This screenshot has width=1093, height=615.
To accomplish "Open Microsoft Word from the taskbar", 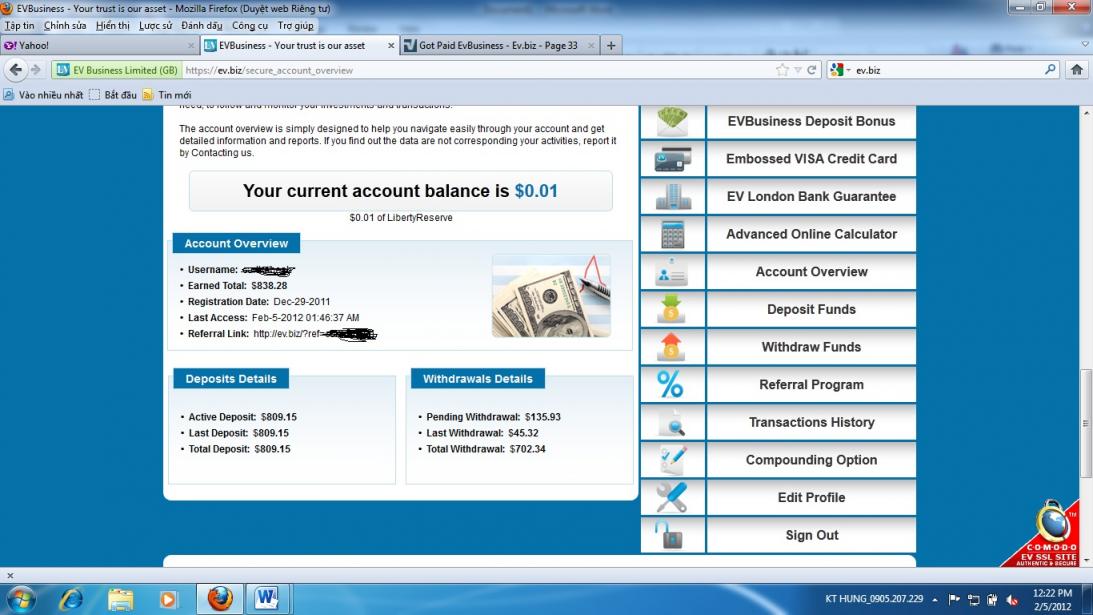I will 266,598.
